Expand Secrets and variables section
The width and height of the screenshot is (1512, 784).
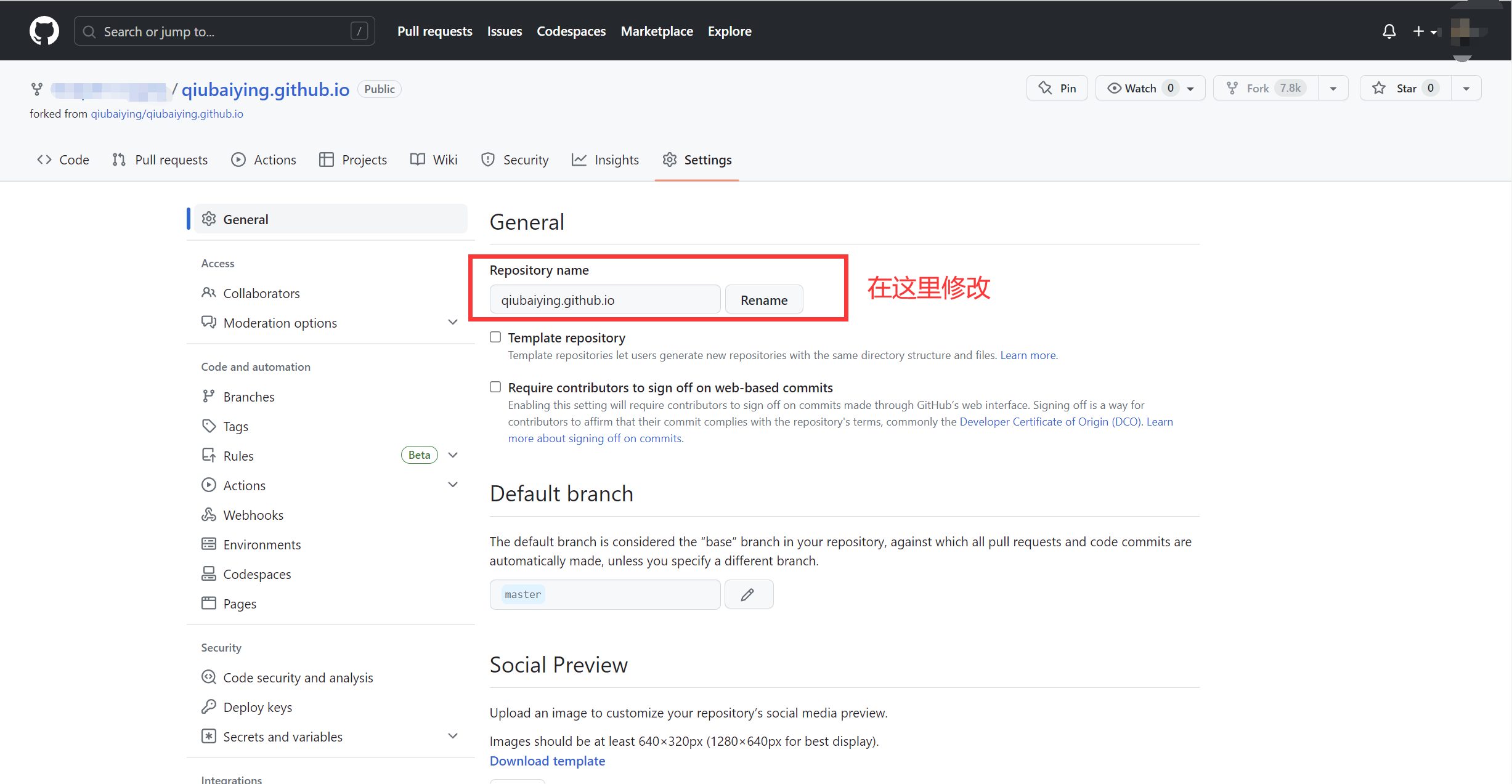click(453, 736)
